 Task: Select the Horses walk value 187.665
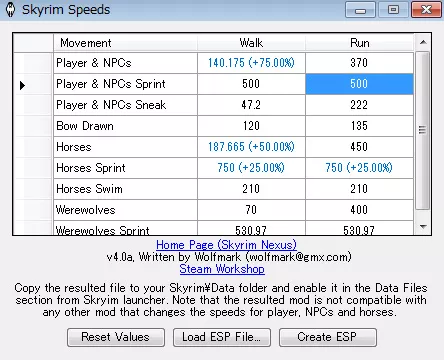251,147
